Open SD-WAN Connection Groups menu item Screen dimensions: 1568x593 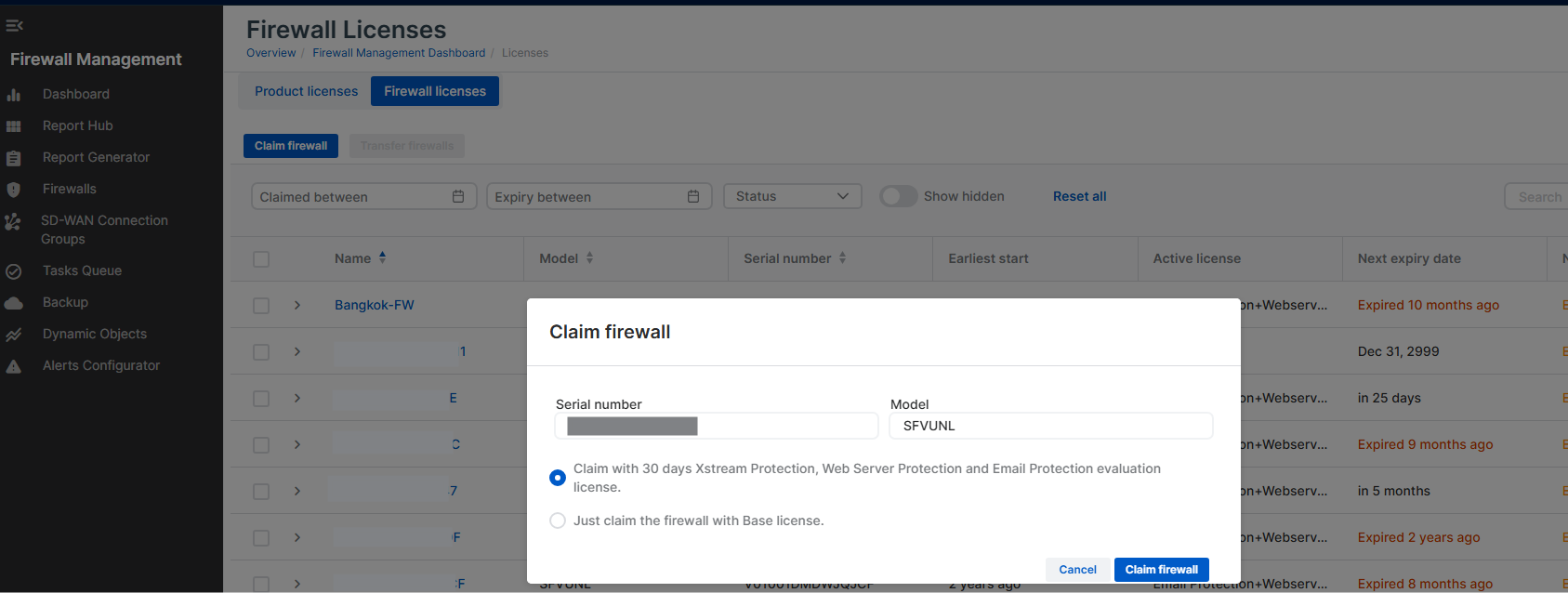tap(104, 230)
